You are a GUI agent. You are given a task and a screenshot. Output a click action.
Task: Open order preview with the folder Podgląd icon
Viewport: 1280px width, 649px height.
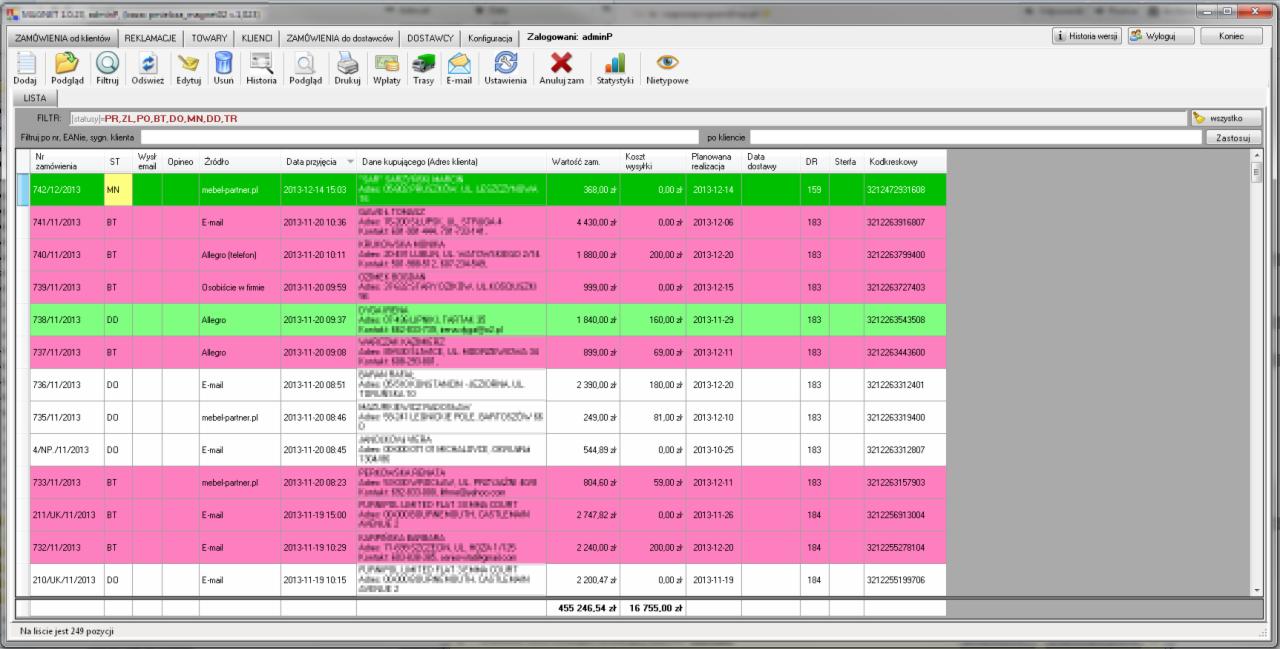(67, 64)
